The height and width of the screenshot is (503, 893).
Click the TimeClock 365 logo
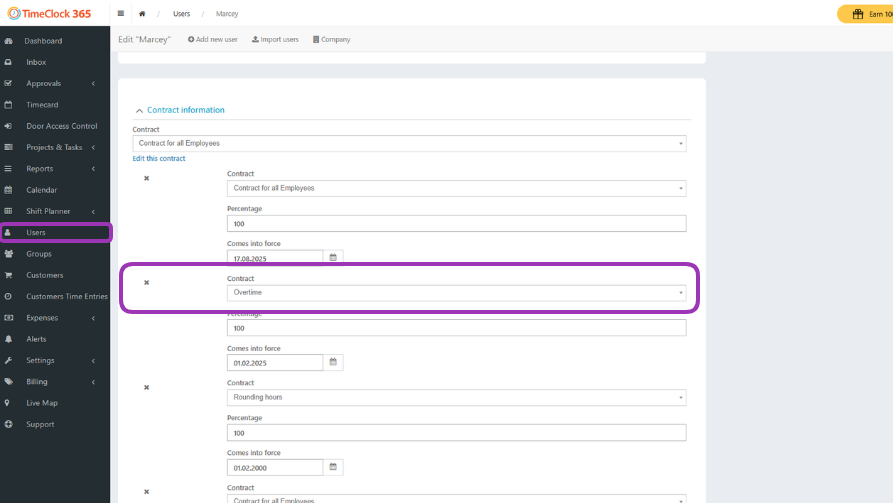click(x=52, y=14)
